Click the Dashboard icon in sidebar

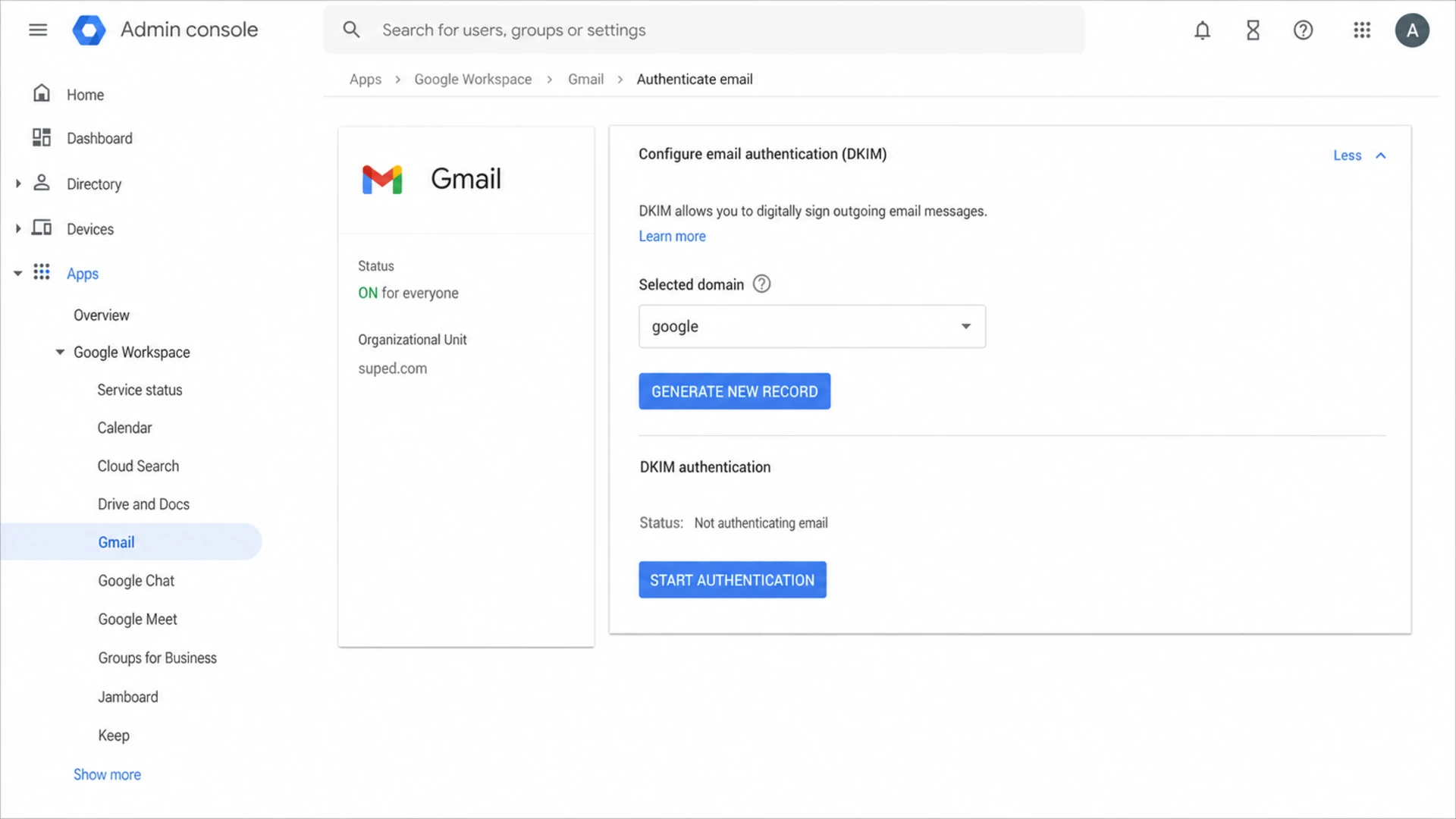(x=42, y=137)
